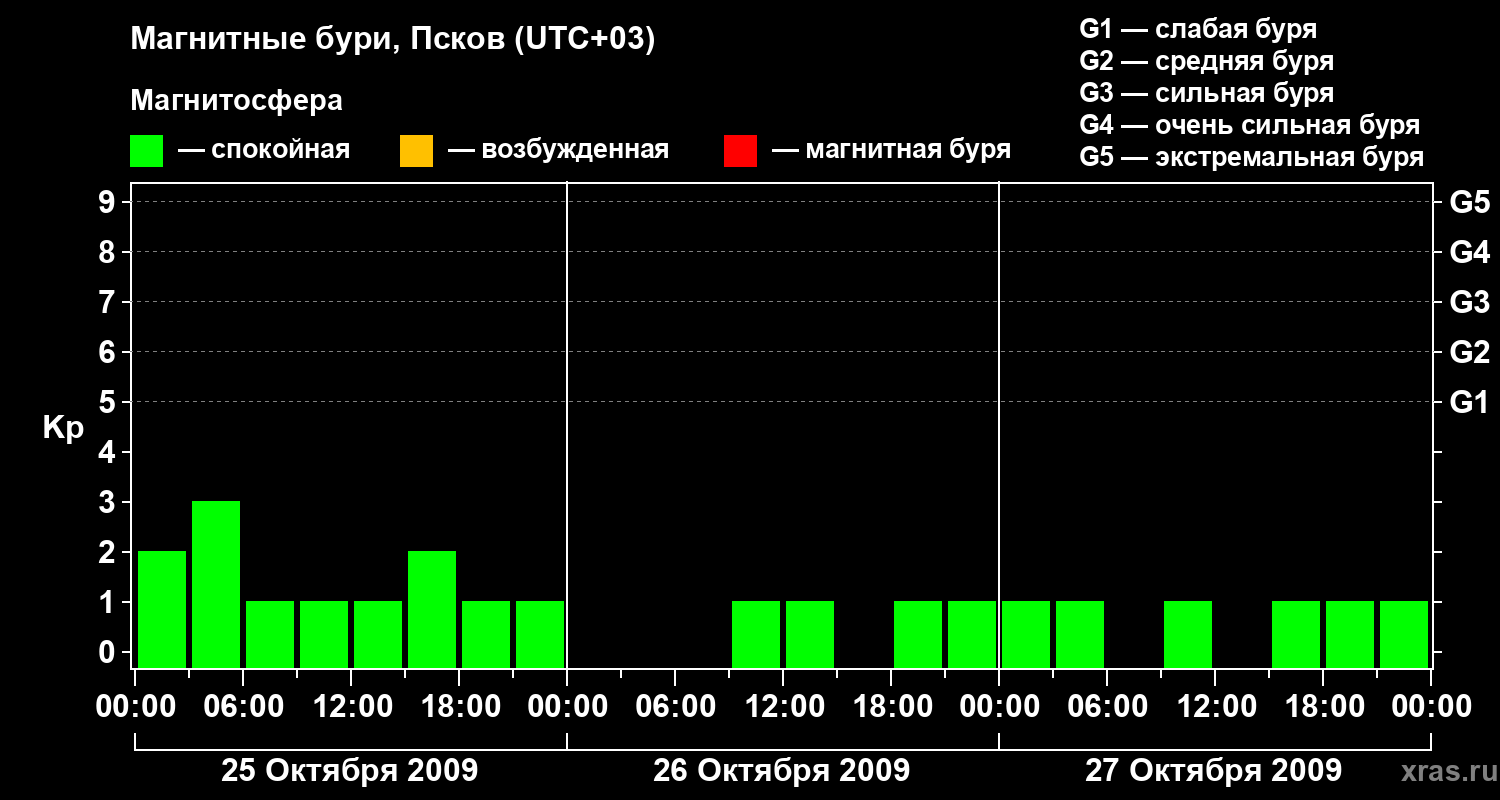Select the chart title 'Магнитные бури, Псков (UTC+03)'
The width and height of the screenshot is (1500, 800).
tap(392, 40)
